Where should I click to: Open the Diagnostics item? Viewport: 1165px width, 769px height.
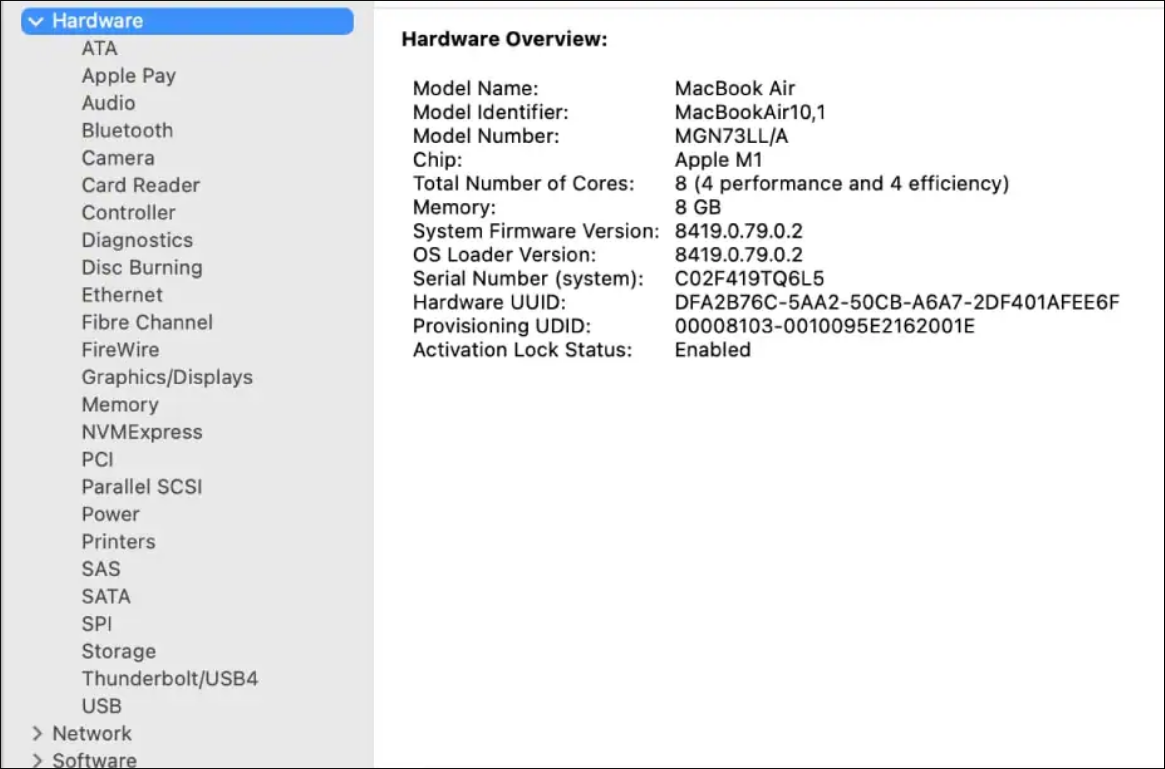click(137, 240)
